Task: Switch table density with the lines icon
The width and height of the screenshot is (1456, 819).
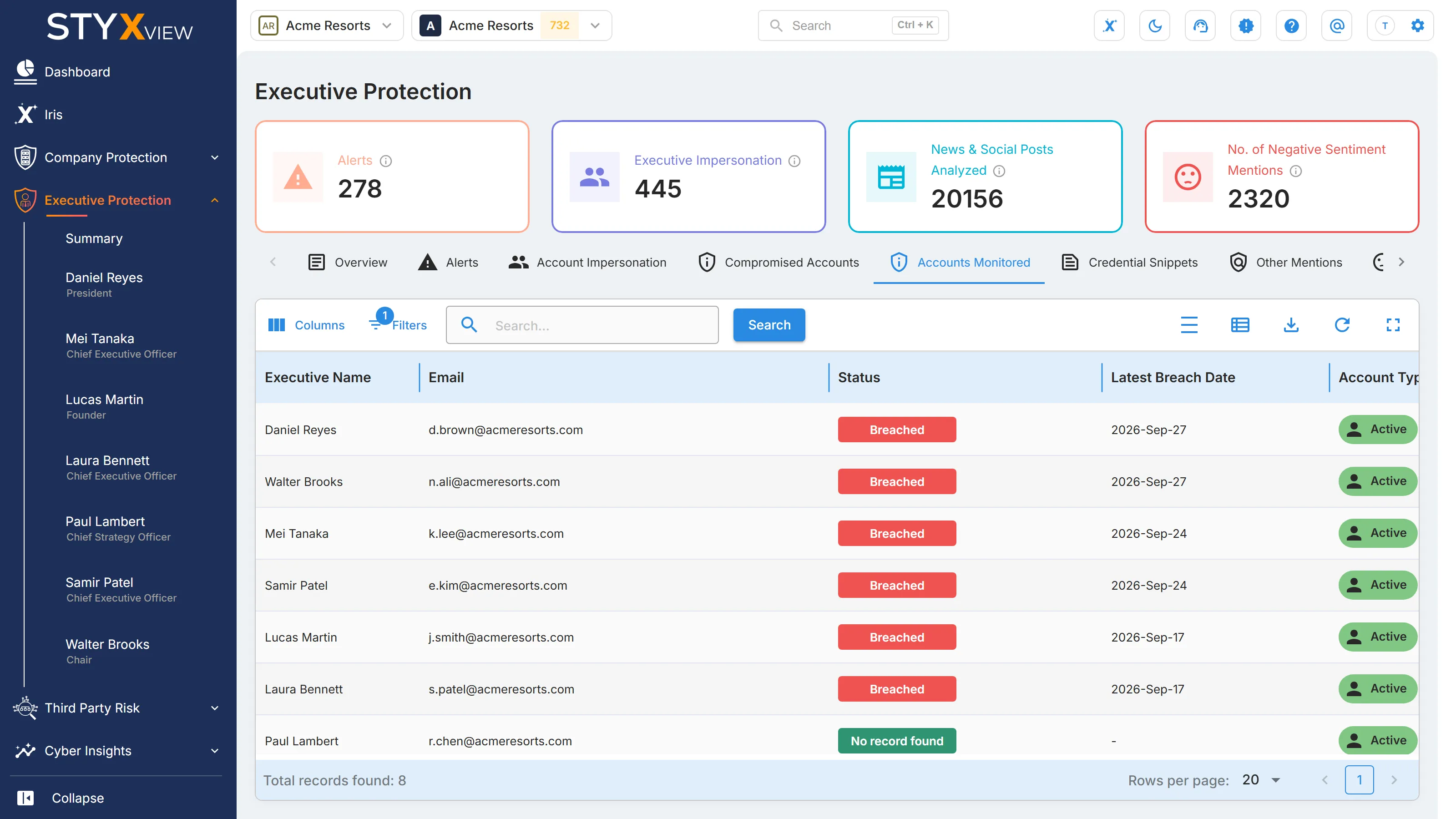Action: pos(1189,325)
